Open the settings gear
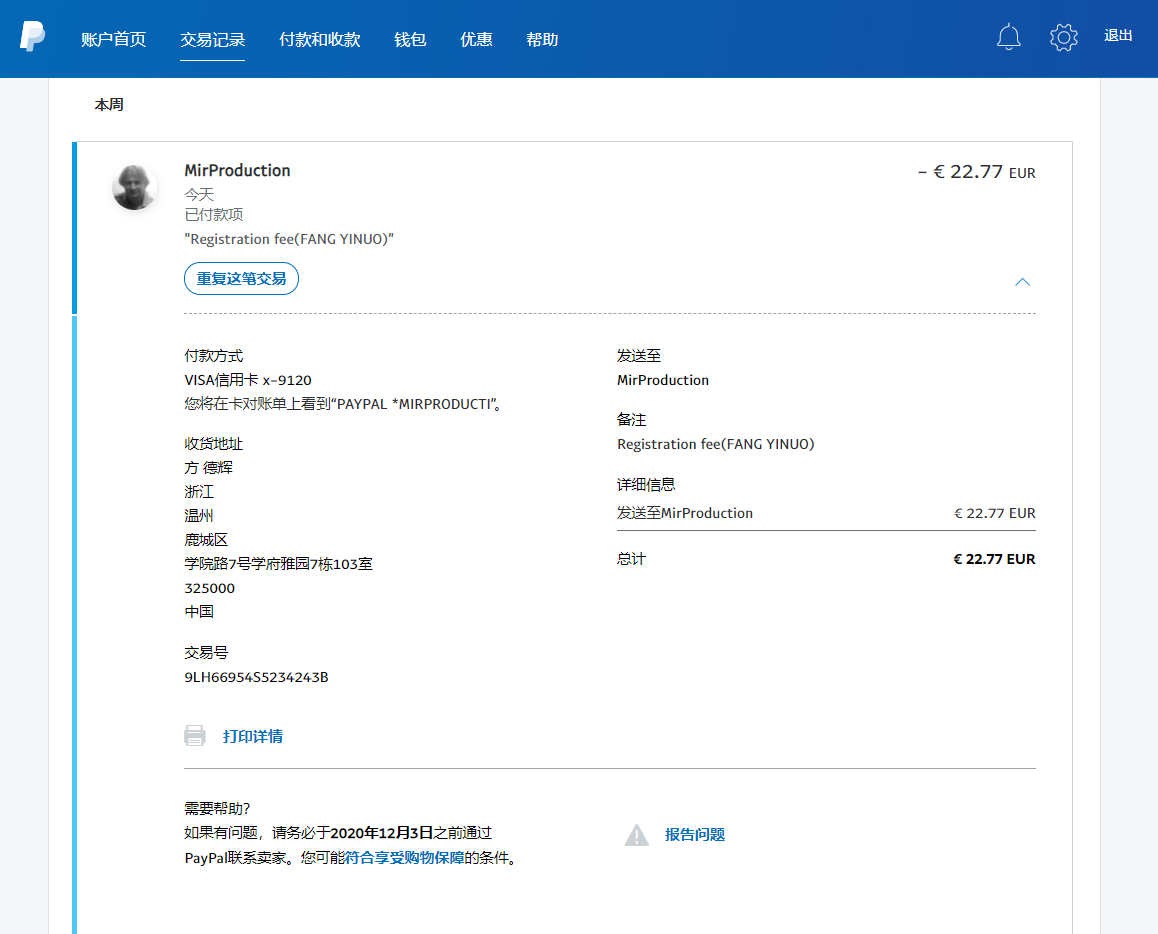1158x934 pixels. (x=1063, y=38)
